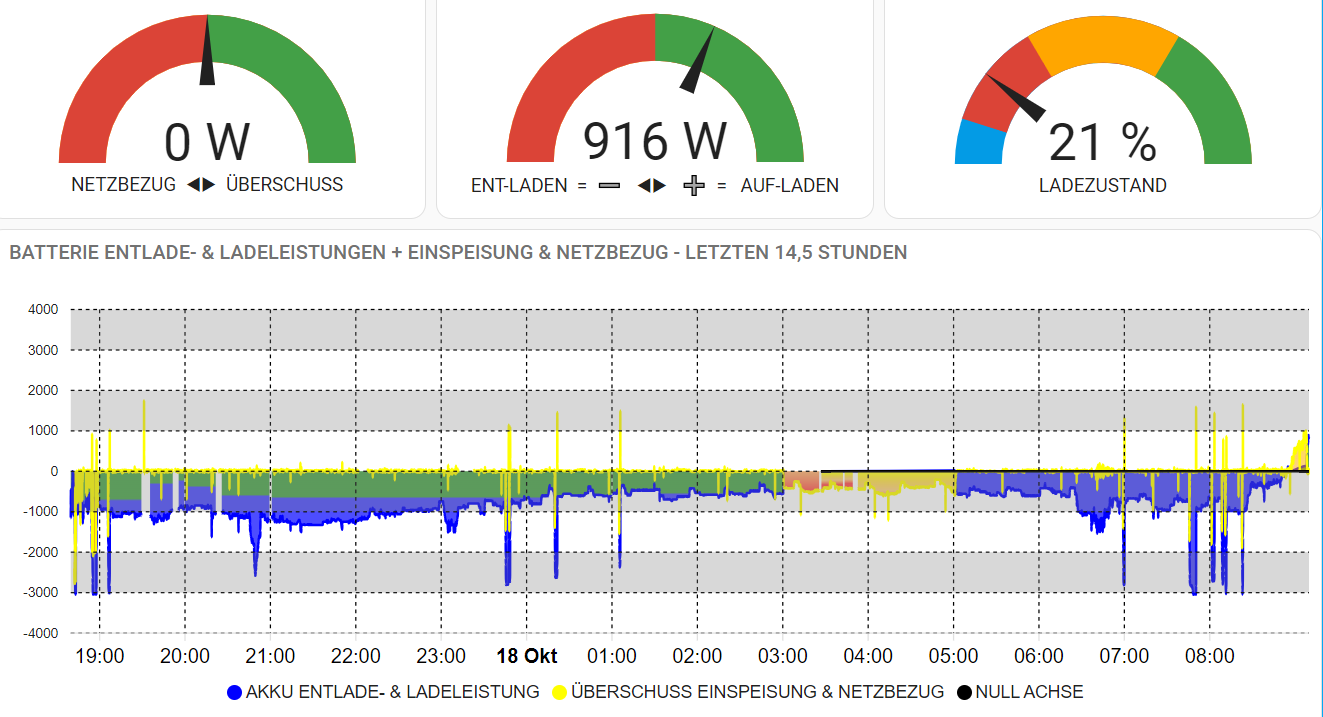Click the minus icon next to ENT-LADEN
Screen dimensions: 1323x717
coord(609,186)
